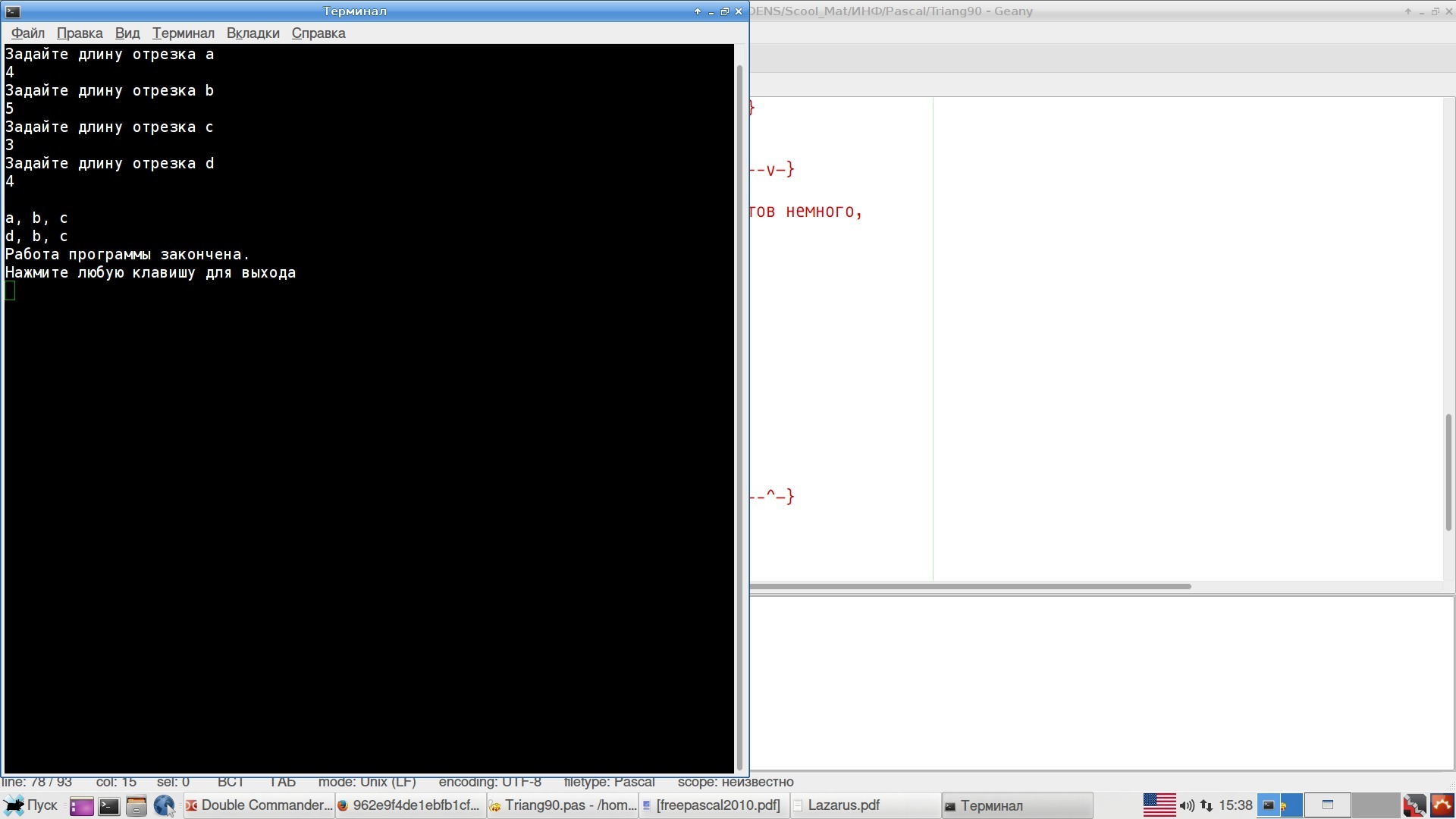The image size is (1456, 819).
Task: Open the Вкладки menu in terminal
Action: coord(253,33)
